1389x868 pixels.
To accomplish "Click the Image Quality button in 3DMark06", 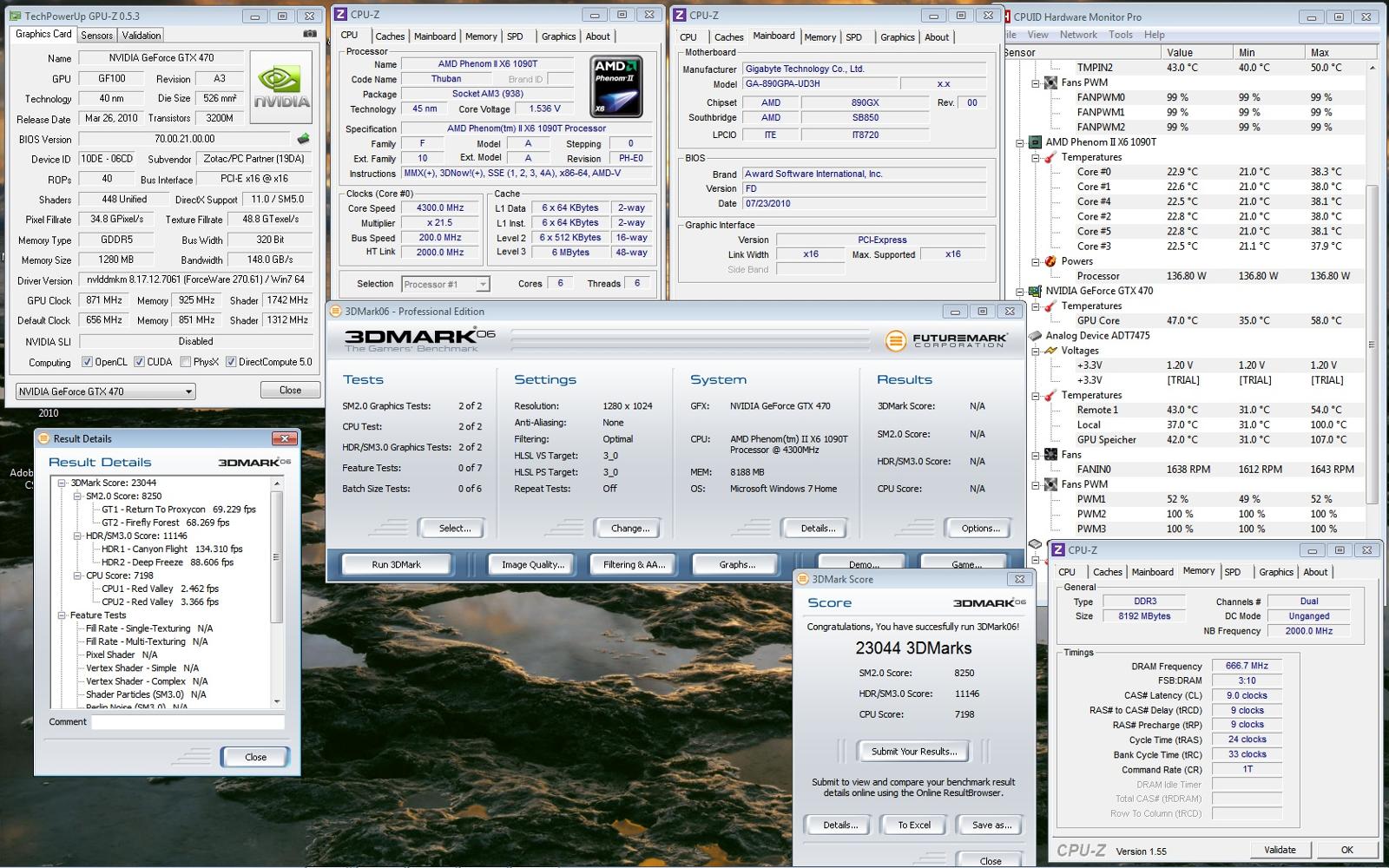I will (532, 564).
